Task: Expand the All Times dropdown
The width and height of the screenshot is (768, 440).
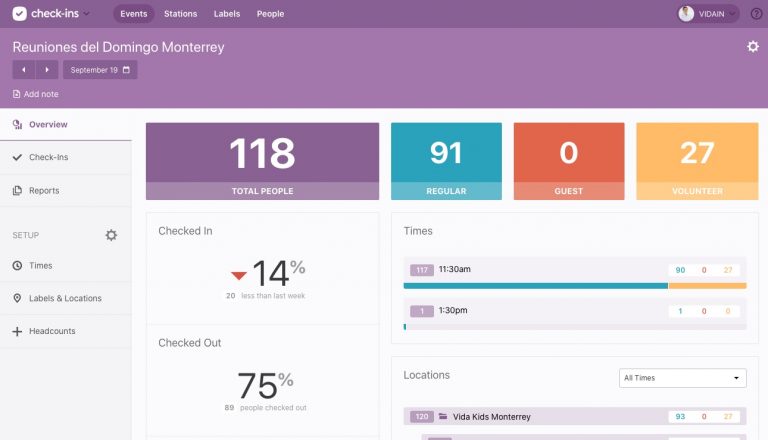Action: click(682, 378)
